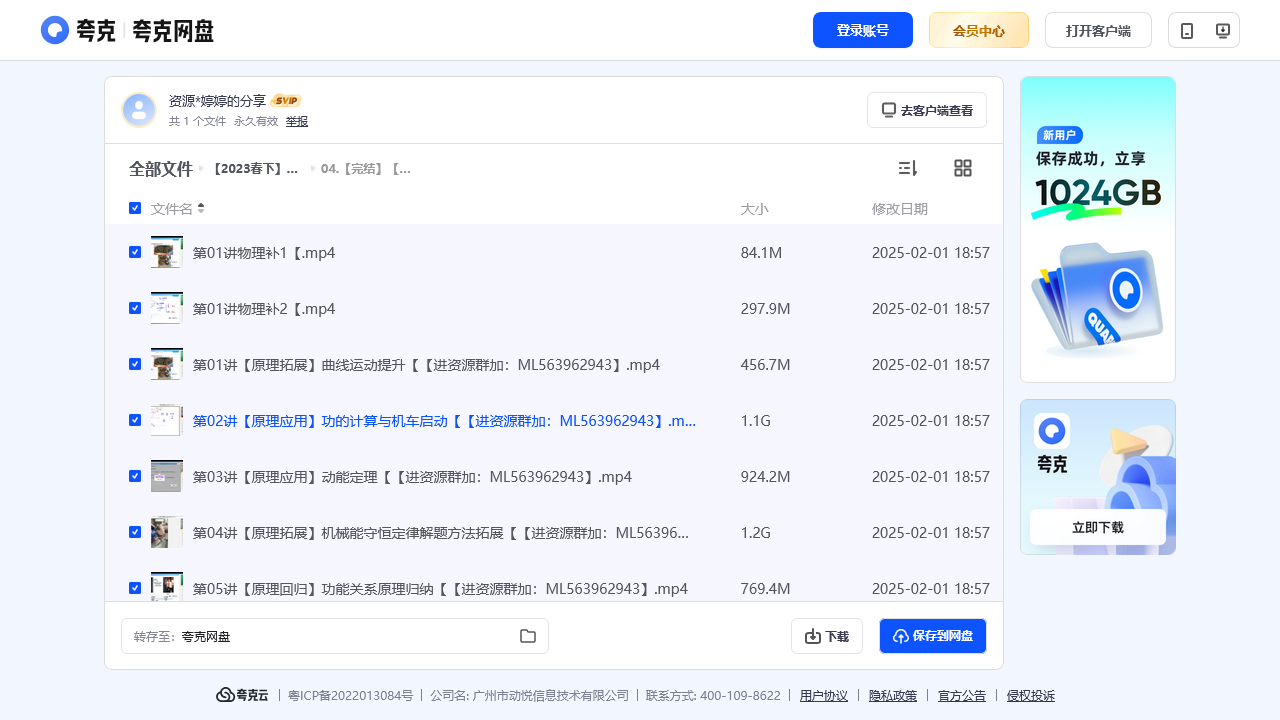Click desktop download icon in header
This screenshot has height=720, width=1280.
tap(1222, 31)
